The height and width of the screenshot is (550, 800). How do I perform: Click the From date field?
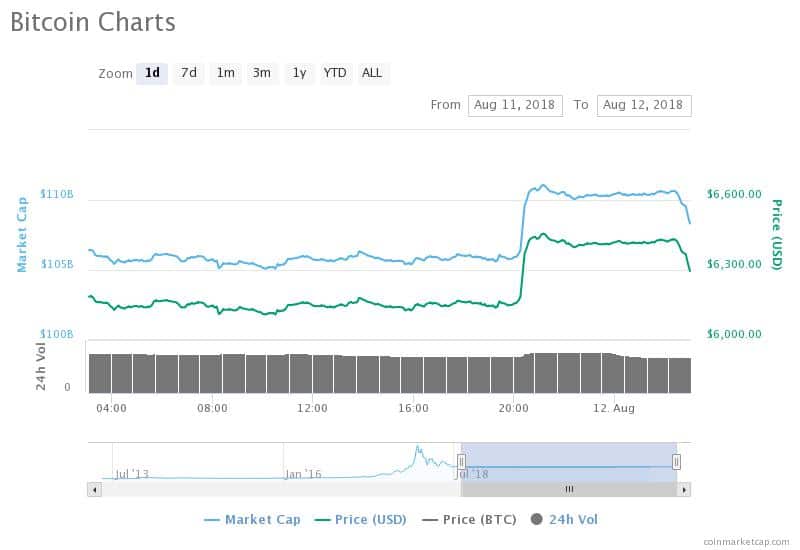515,105
